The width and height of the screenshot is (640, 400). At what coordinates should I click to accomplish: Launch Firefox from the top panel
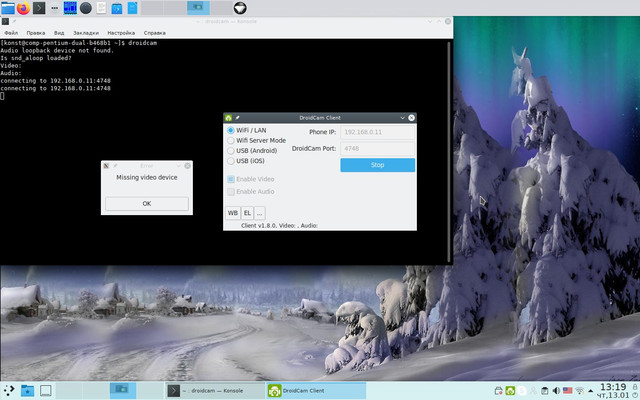pyautogui.click(x=23, y=8)
